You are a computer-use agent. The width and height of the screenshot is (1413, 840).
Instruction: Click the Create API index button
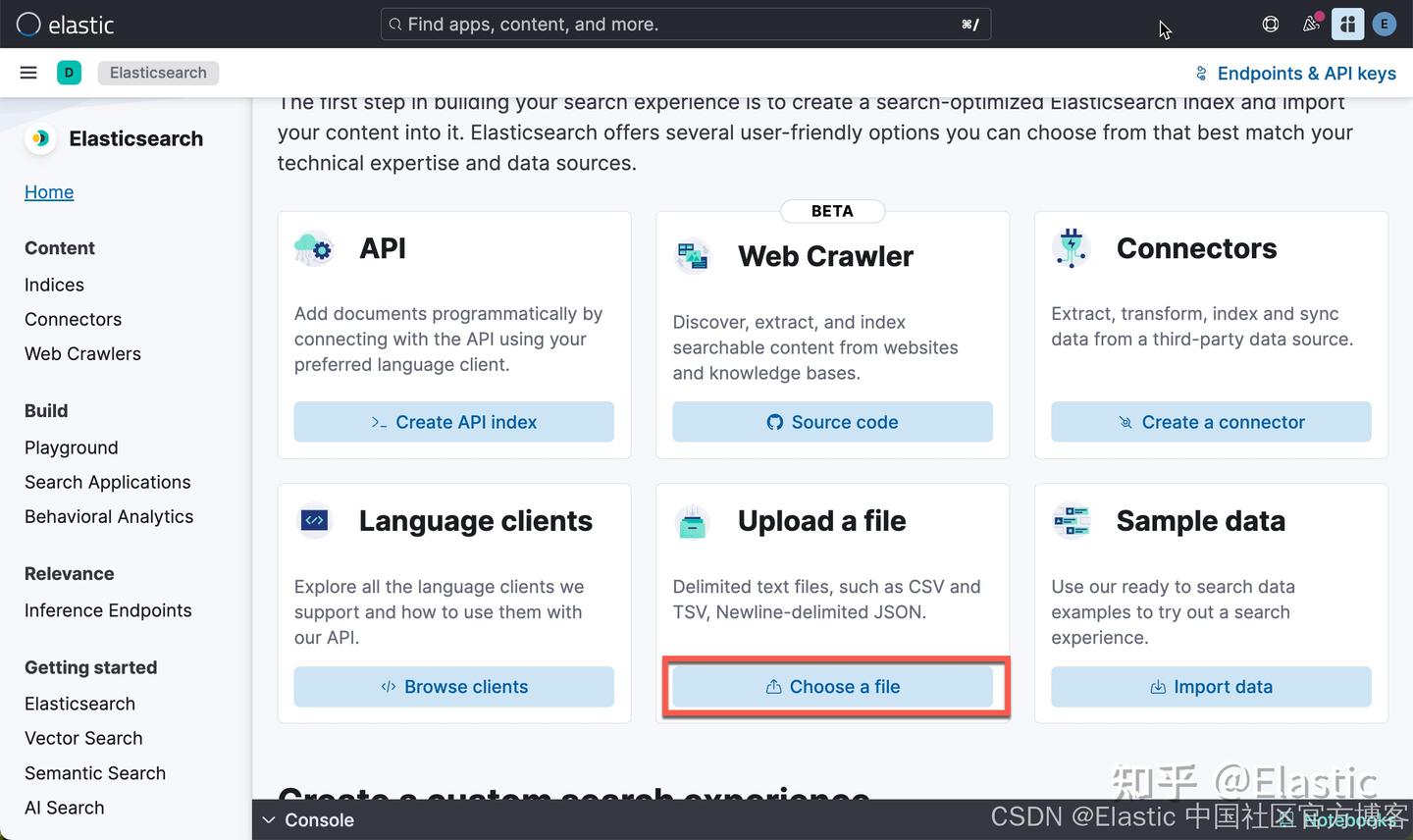[453, 422]
